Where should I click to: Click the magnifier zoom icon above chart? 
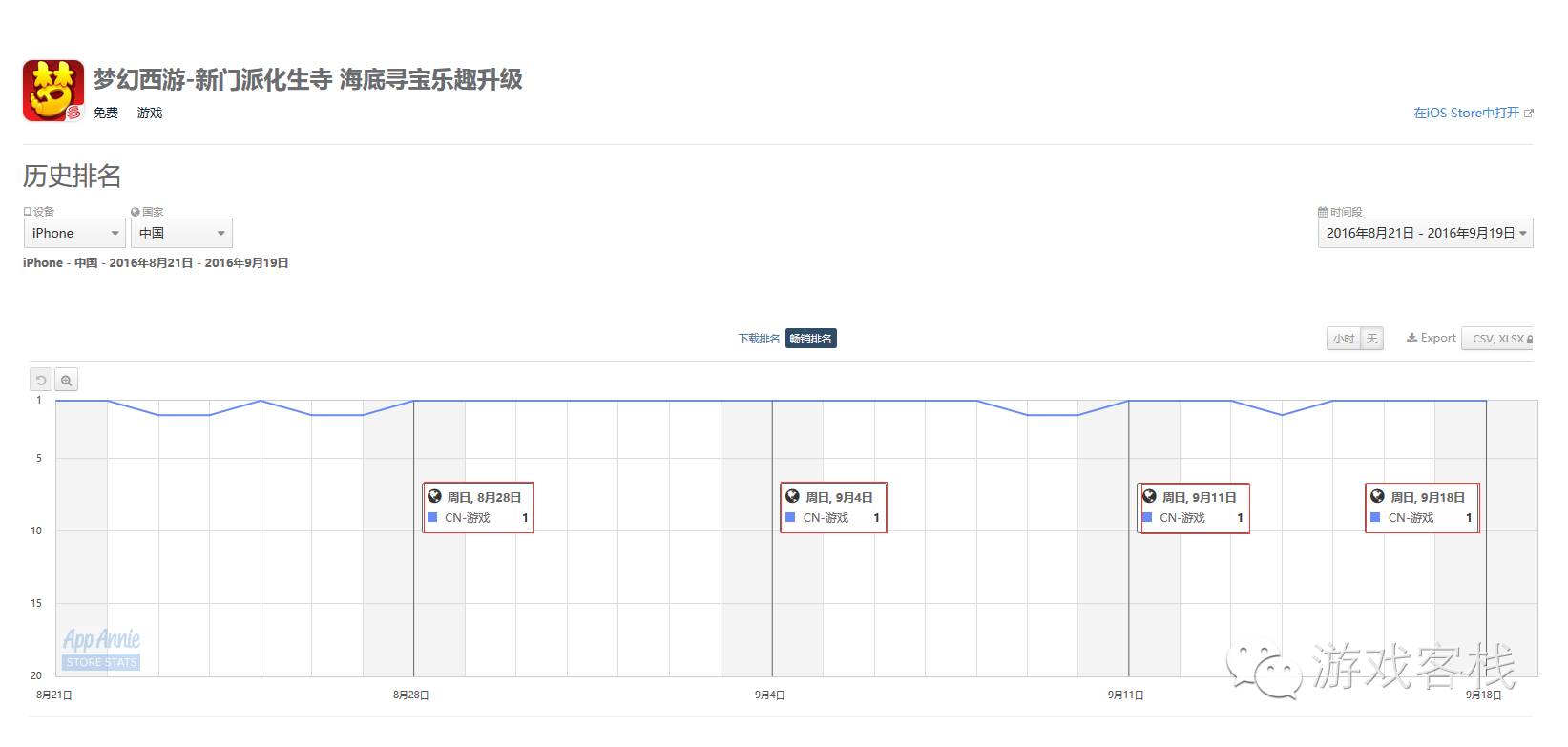66,380
